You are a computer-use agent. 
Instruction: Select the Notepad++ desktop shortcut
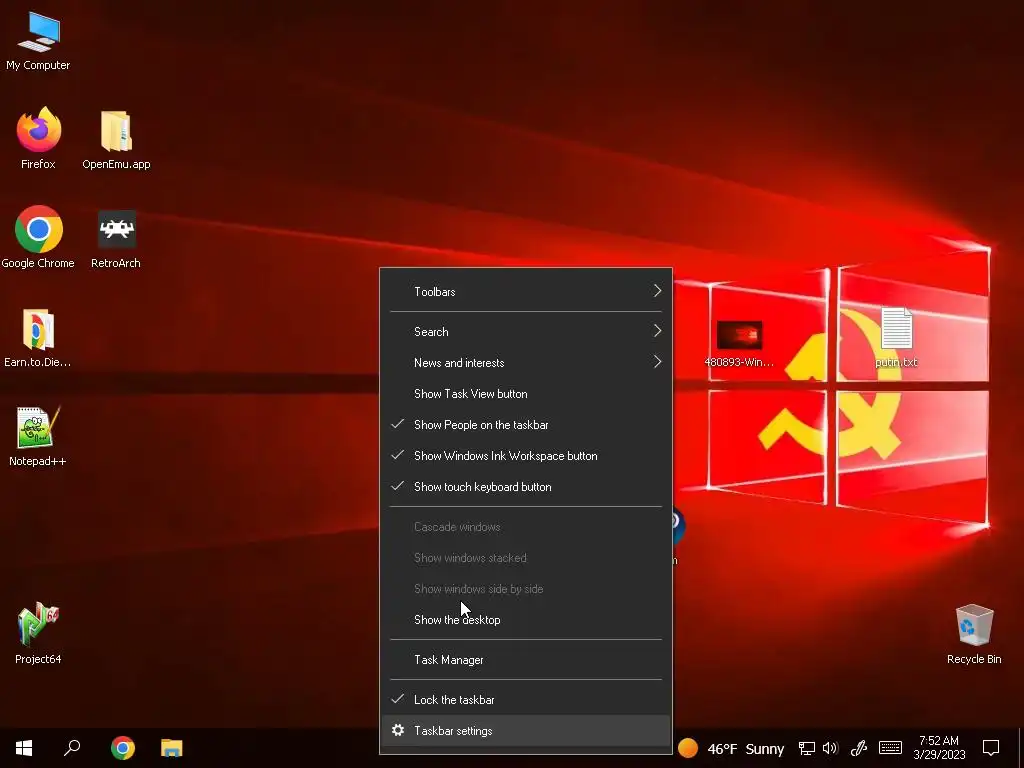click(38, 436)
